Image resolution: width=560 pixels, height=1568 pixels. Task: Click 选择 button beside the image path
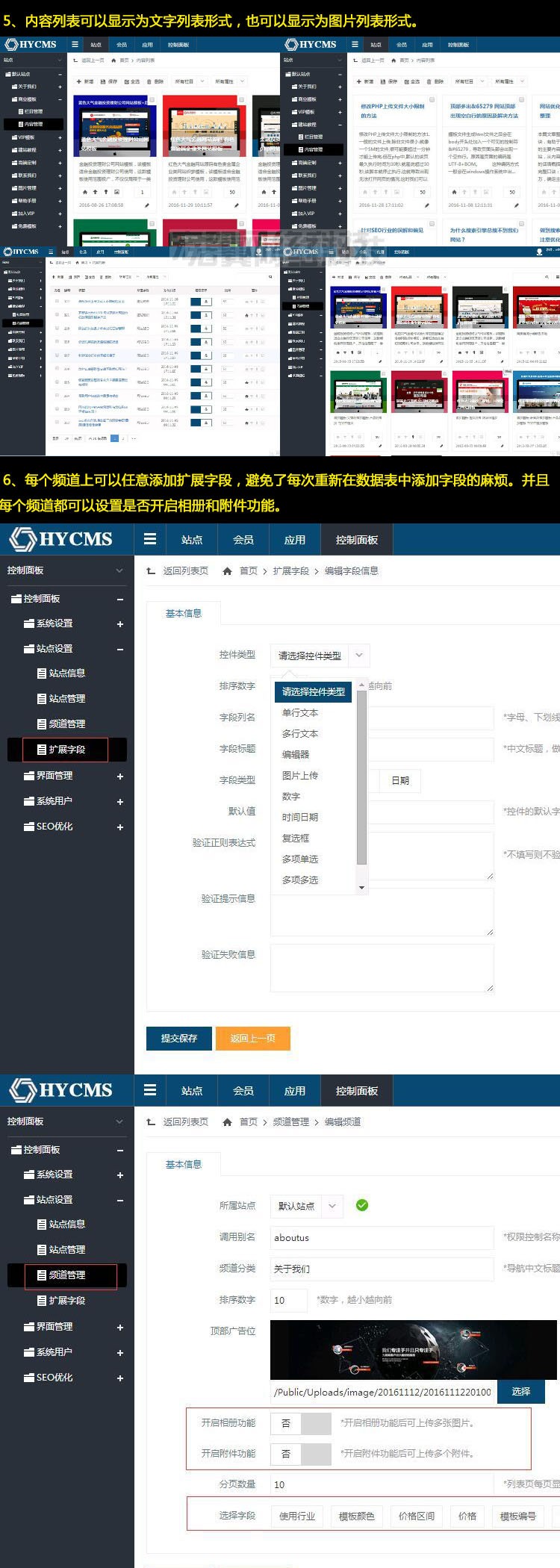click(521, 1391)
